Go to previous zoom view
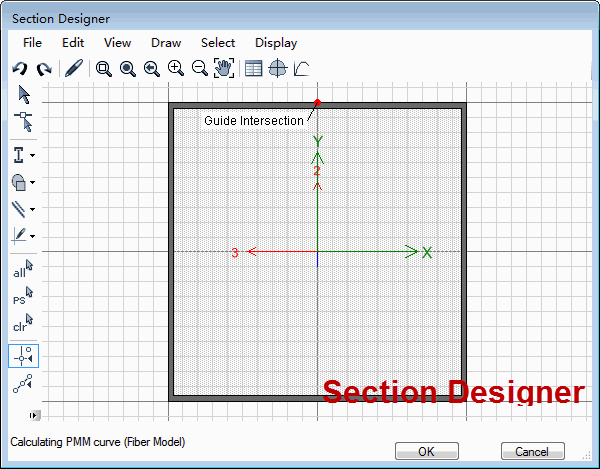This screenshot has height=469, width=600. (152, 69)
